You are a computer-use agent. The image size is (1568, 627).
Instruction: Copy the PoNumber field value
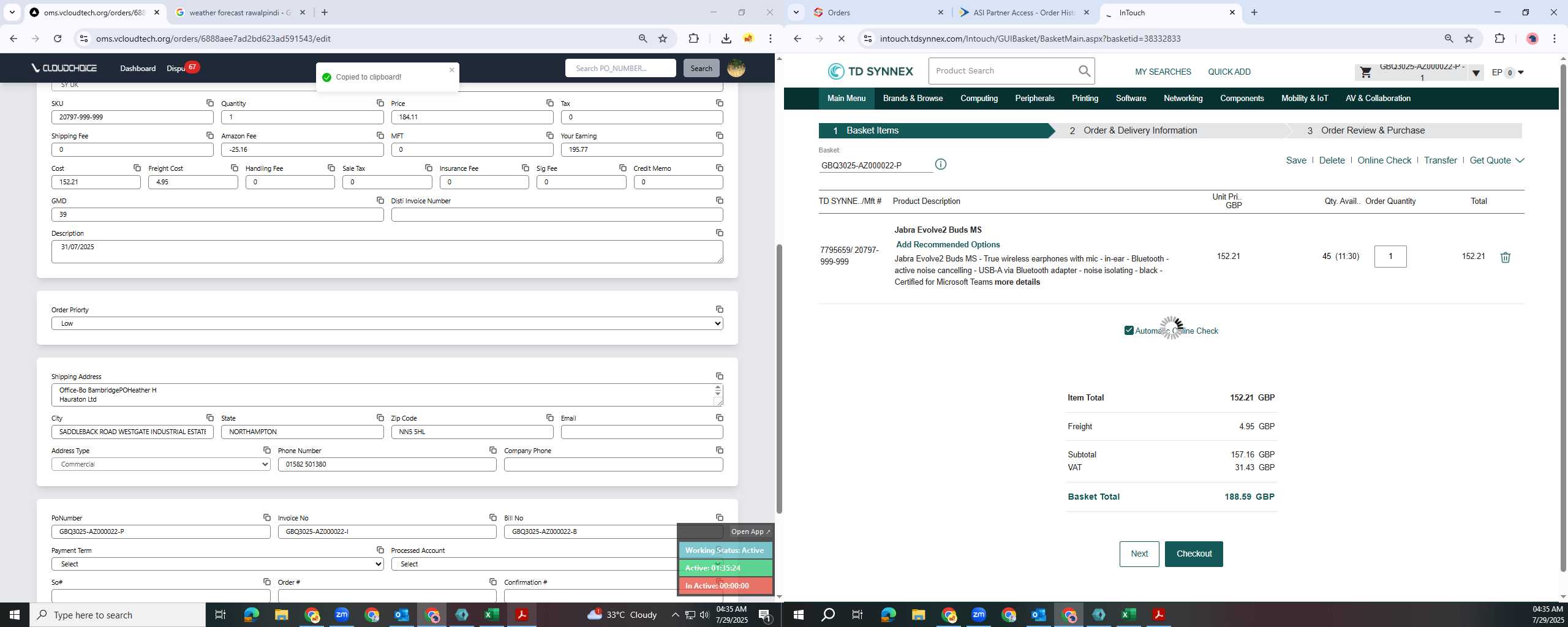click(266, 517)
